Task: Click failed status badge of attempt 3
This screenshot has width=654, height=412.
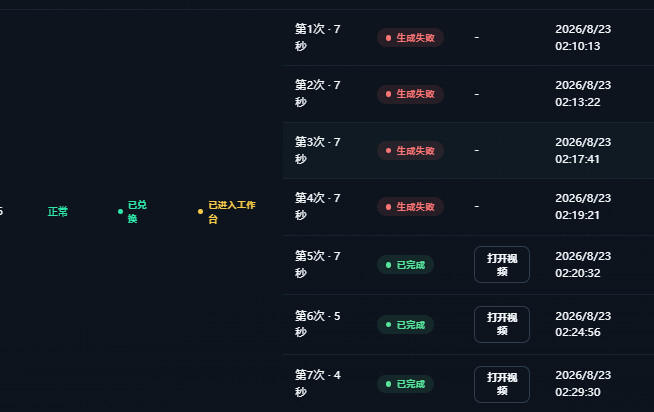Action: [x=410, y=151]
